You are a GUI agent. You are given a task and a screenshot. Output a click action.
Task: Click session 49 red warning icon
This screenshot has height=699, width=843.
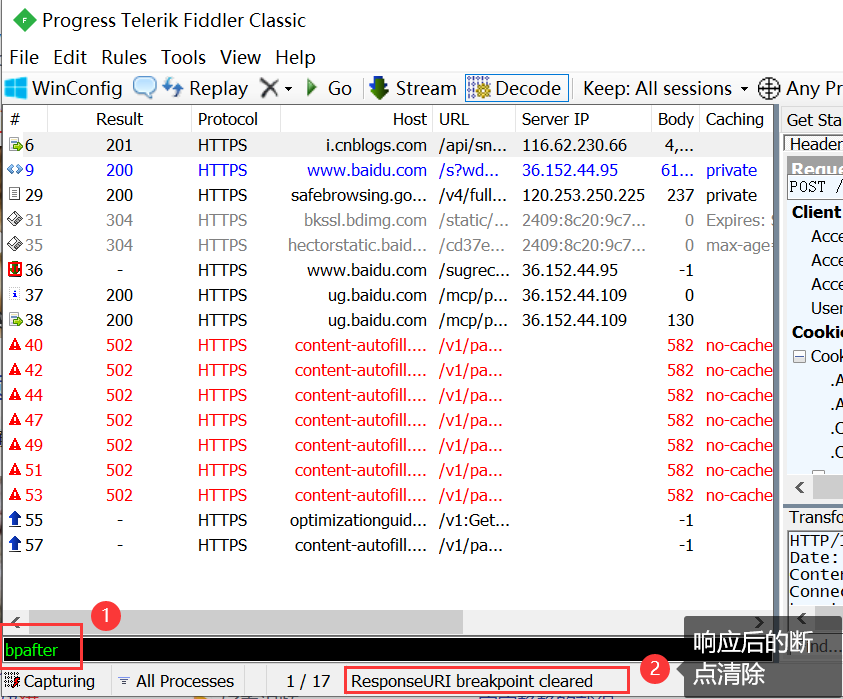15,444
